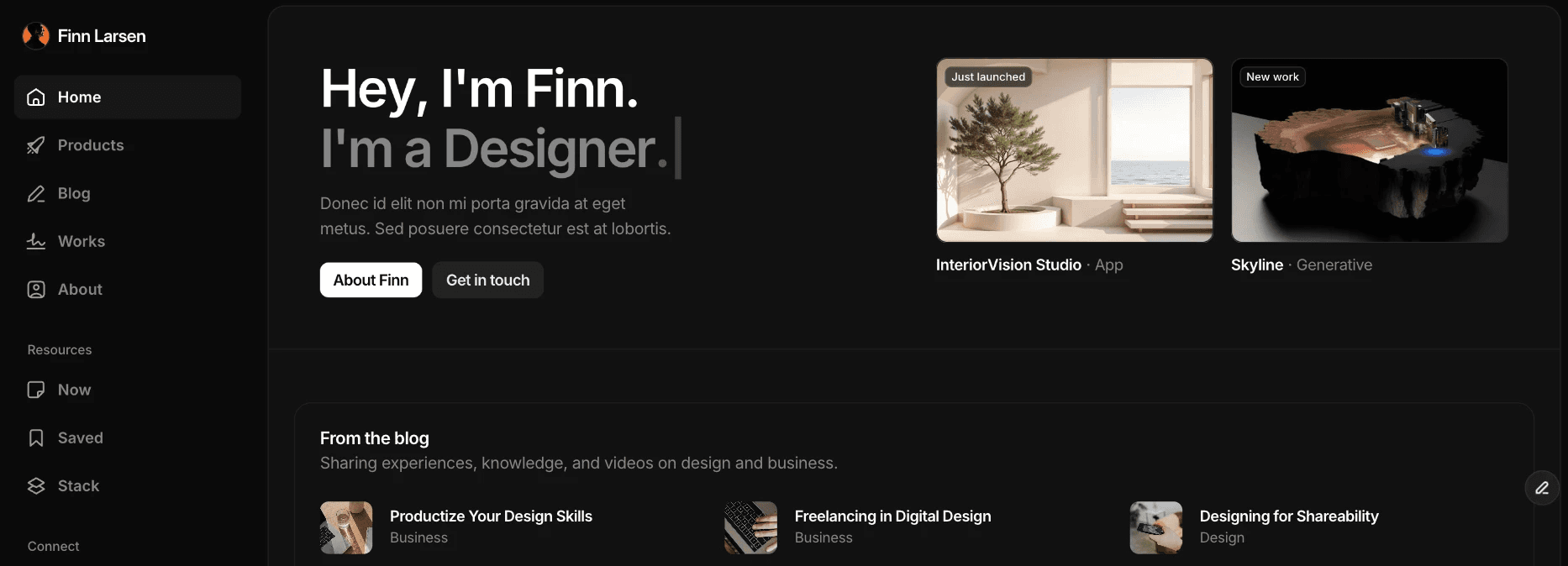Click the Products rocket icon
Screen dimensions: 1568x566
point(36,145)
